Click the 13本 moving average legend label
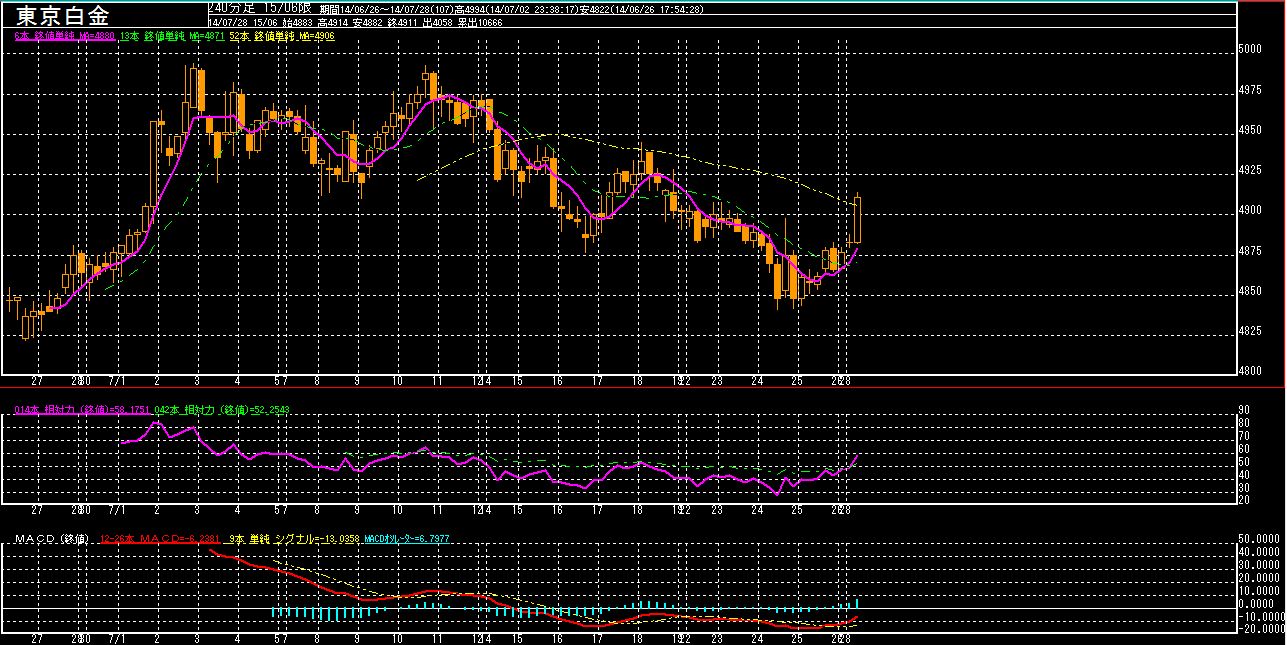The width and height of the screenshot is (1287, 645). coord(171,36)
